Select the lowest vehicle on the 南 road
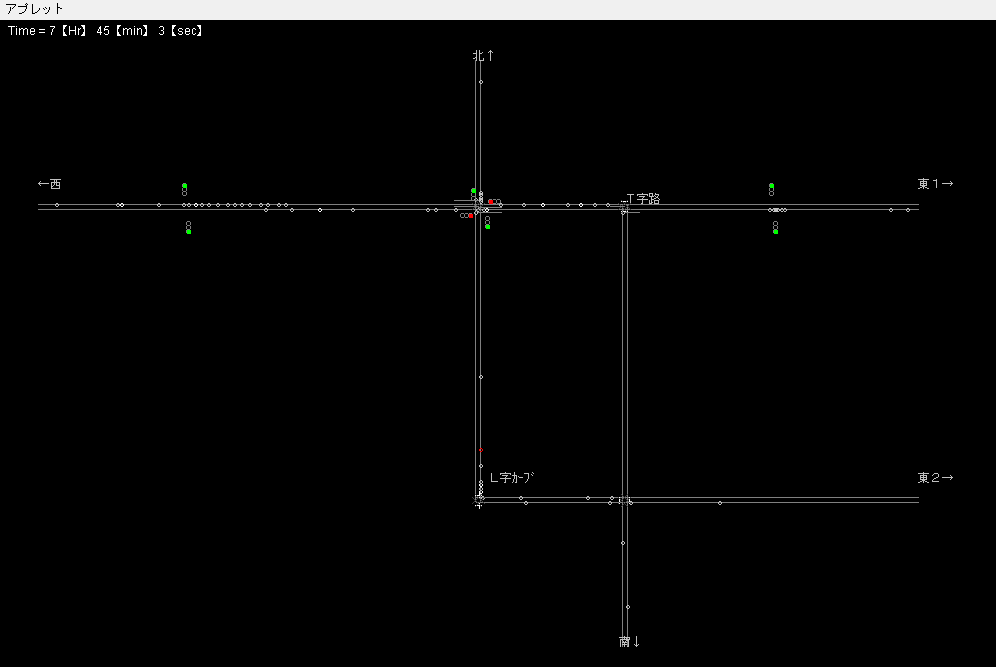Viewport: 996px width, 667px height. click(628, 607)
